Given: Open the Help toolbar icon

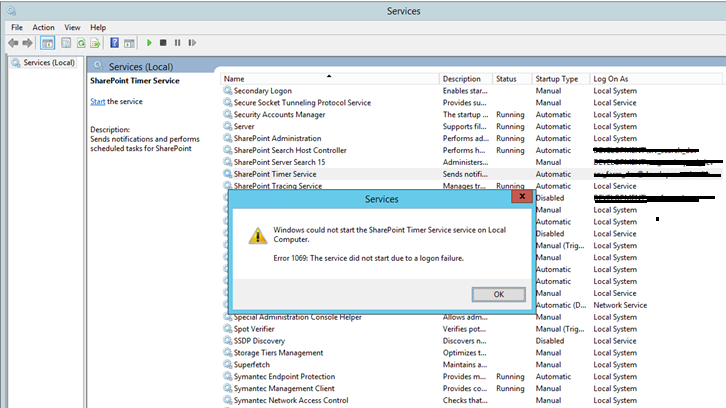Looking at the screenshot, I should tap(114, 43).
